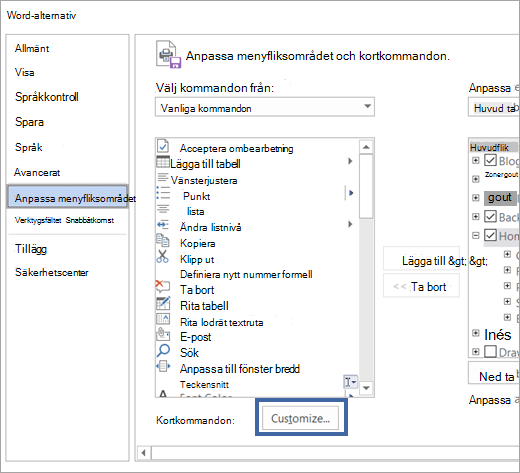Viewport: 520px width, 473px height.
Task: Click the E-post attachment icon
Action: (x=163, y=334)
